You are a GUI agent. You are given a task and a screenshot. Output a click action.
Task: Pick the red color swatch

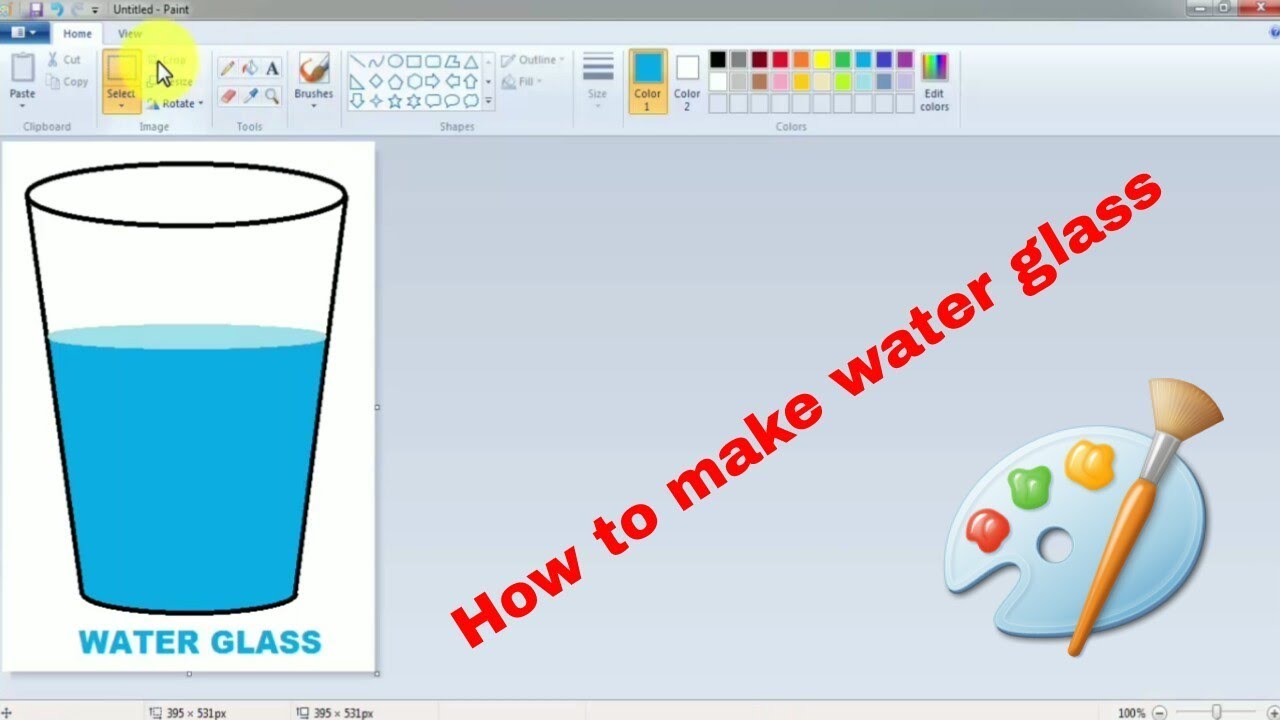pos(780,60)
